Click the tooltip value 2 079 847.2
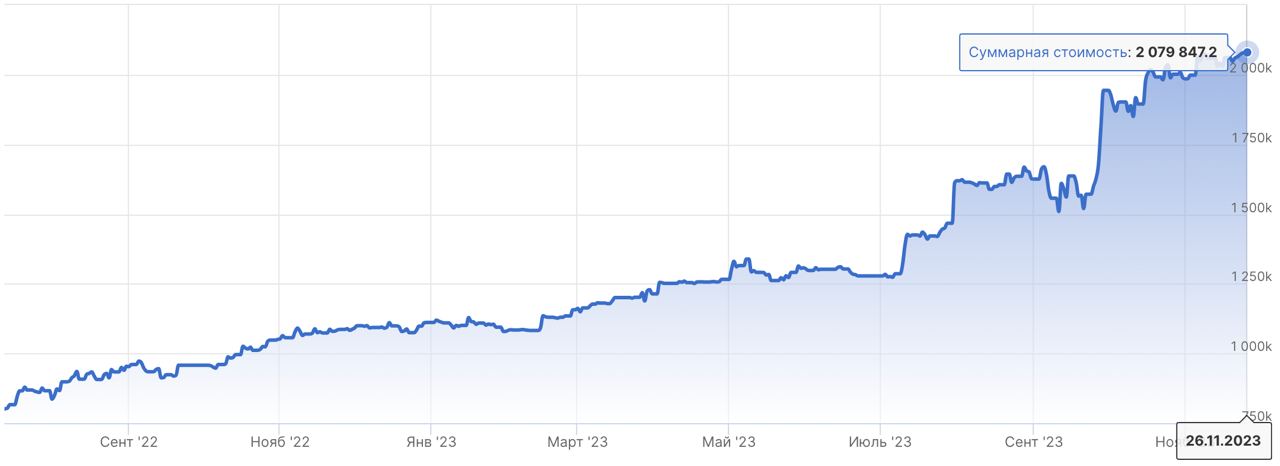Viewport: 1280px width, 466px height. (x=1176, y=52)
